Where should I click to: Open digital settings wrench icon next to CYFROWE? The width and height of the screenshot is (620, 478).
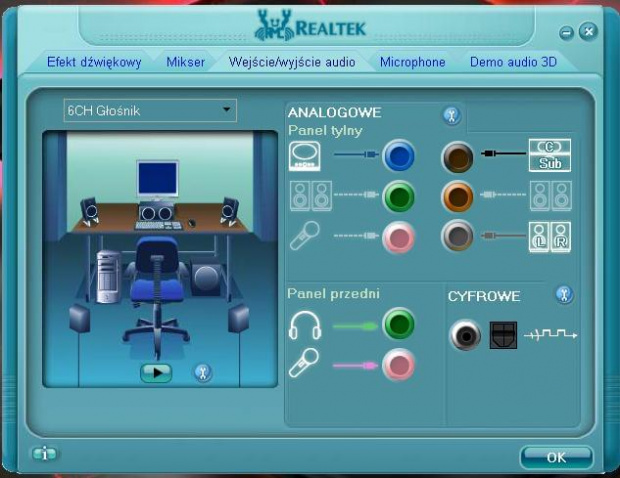564,295
